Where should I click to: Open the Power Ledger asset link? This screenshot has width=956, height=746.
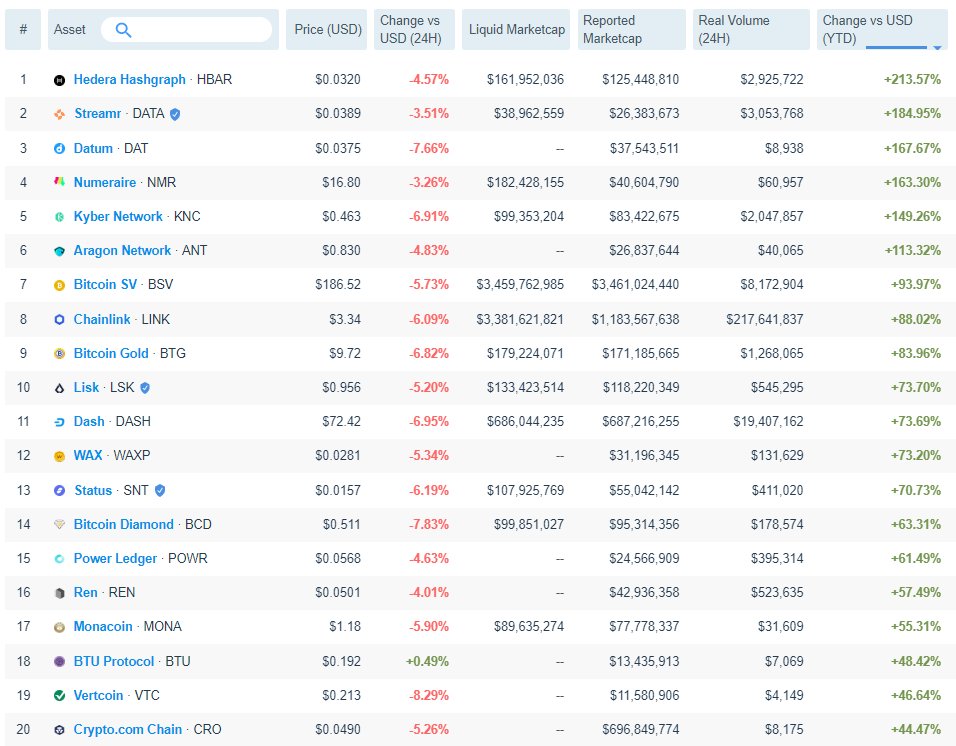click(115, 558)
